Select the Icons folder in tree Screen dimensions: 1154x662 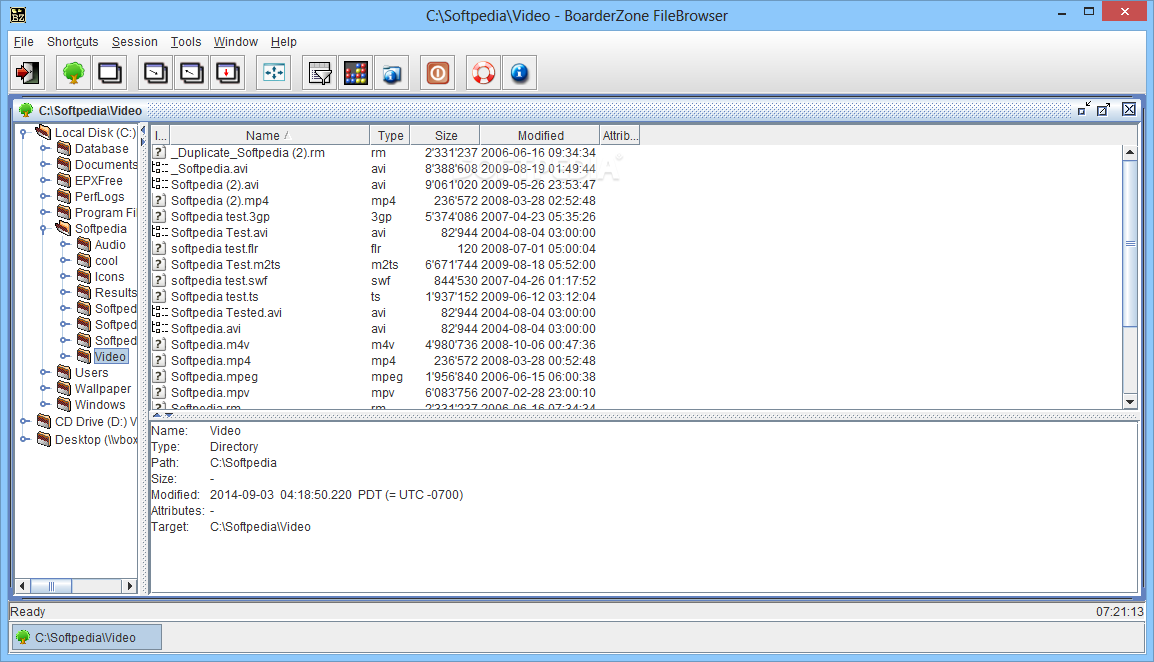(x=110, y=277)
